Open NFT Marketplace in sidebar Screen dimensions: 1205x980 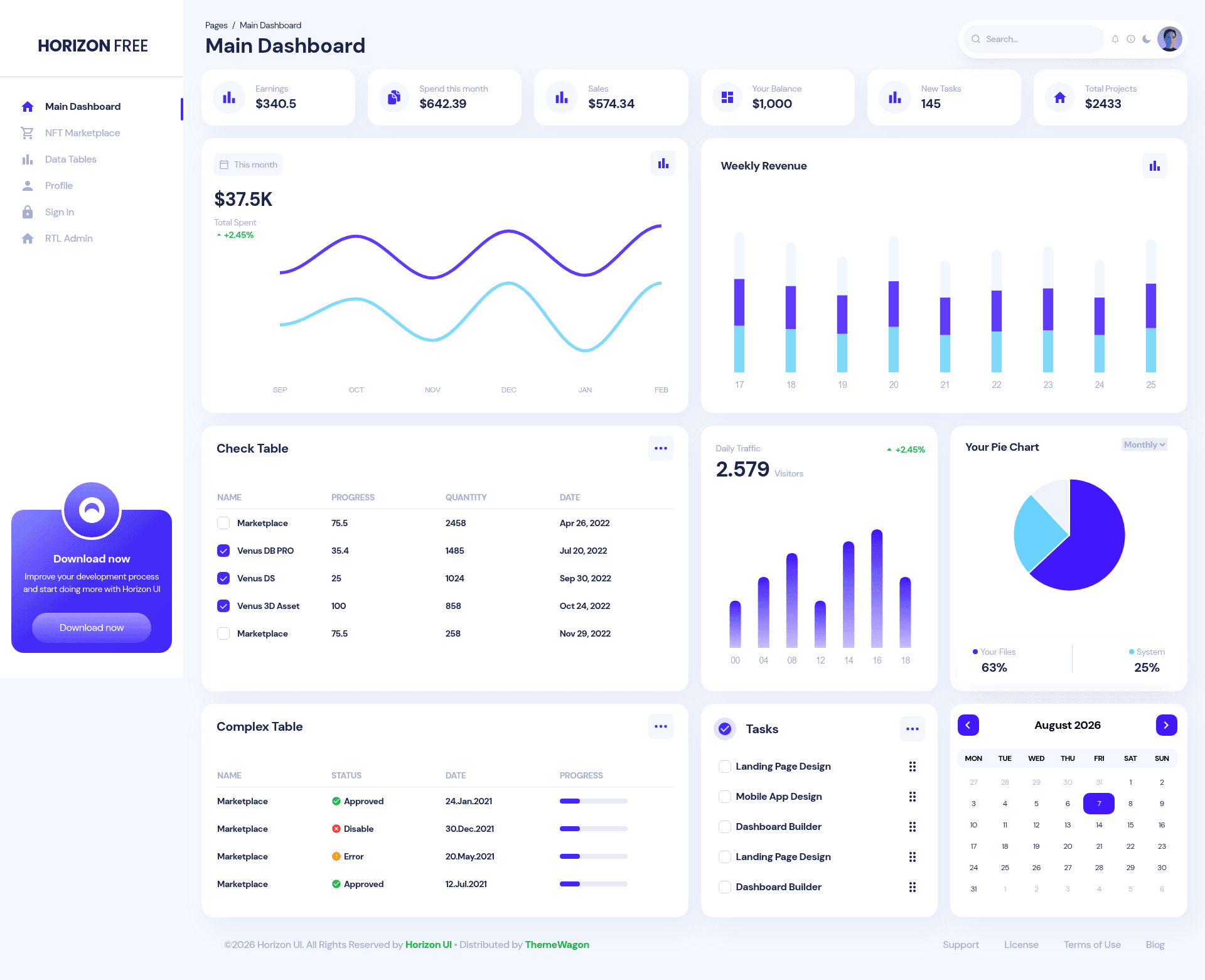tap(82, 133)
